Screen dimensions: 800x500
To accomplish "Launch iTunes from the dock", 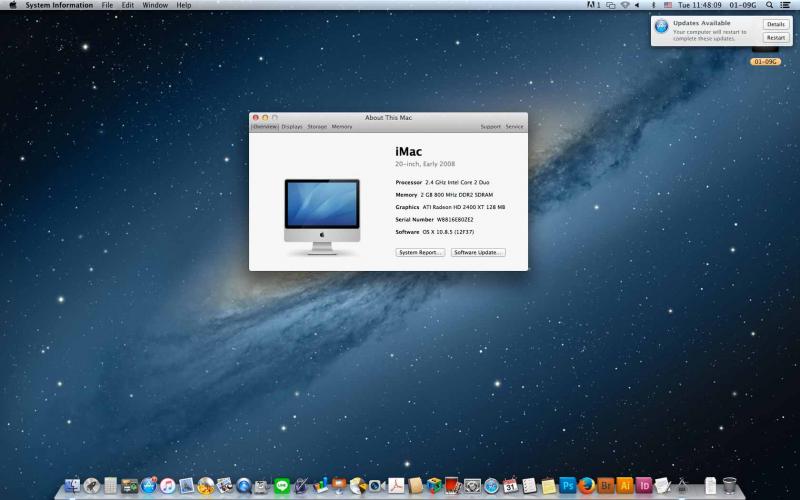I will coord(167,486).
